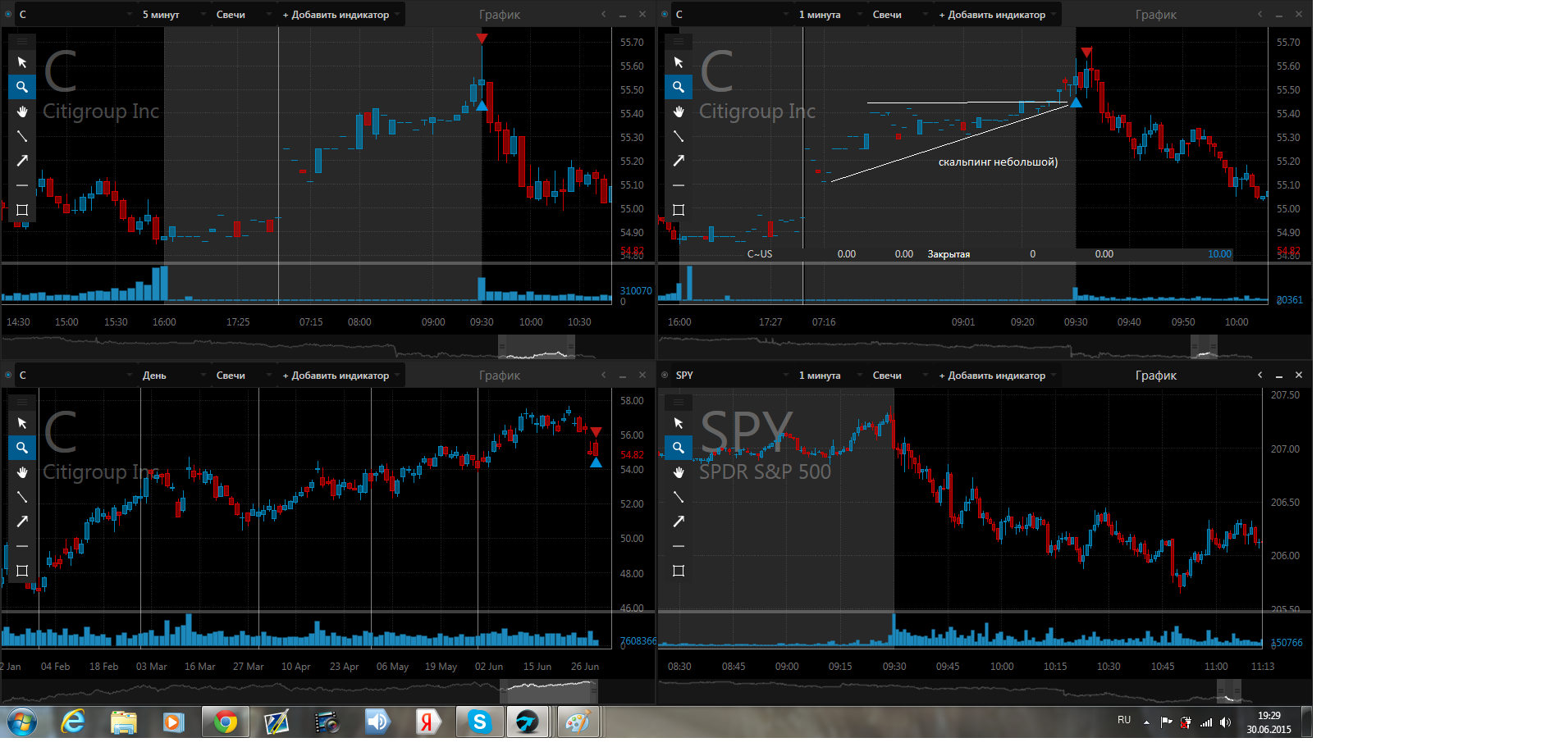The height and width of the screenshot is (747, 1568).
Task: Select the pointer tool in the C День chart
Action: click(x=22, y=423)
